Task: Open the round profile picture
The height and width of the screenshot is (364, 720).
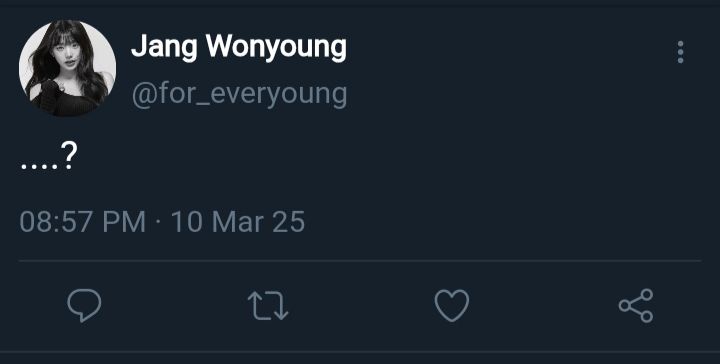Action: (x=68, y=68)
